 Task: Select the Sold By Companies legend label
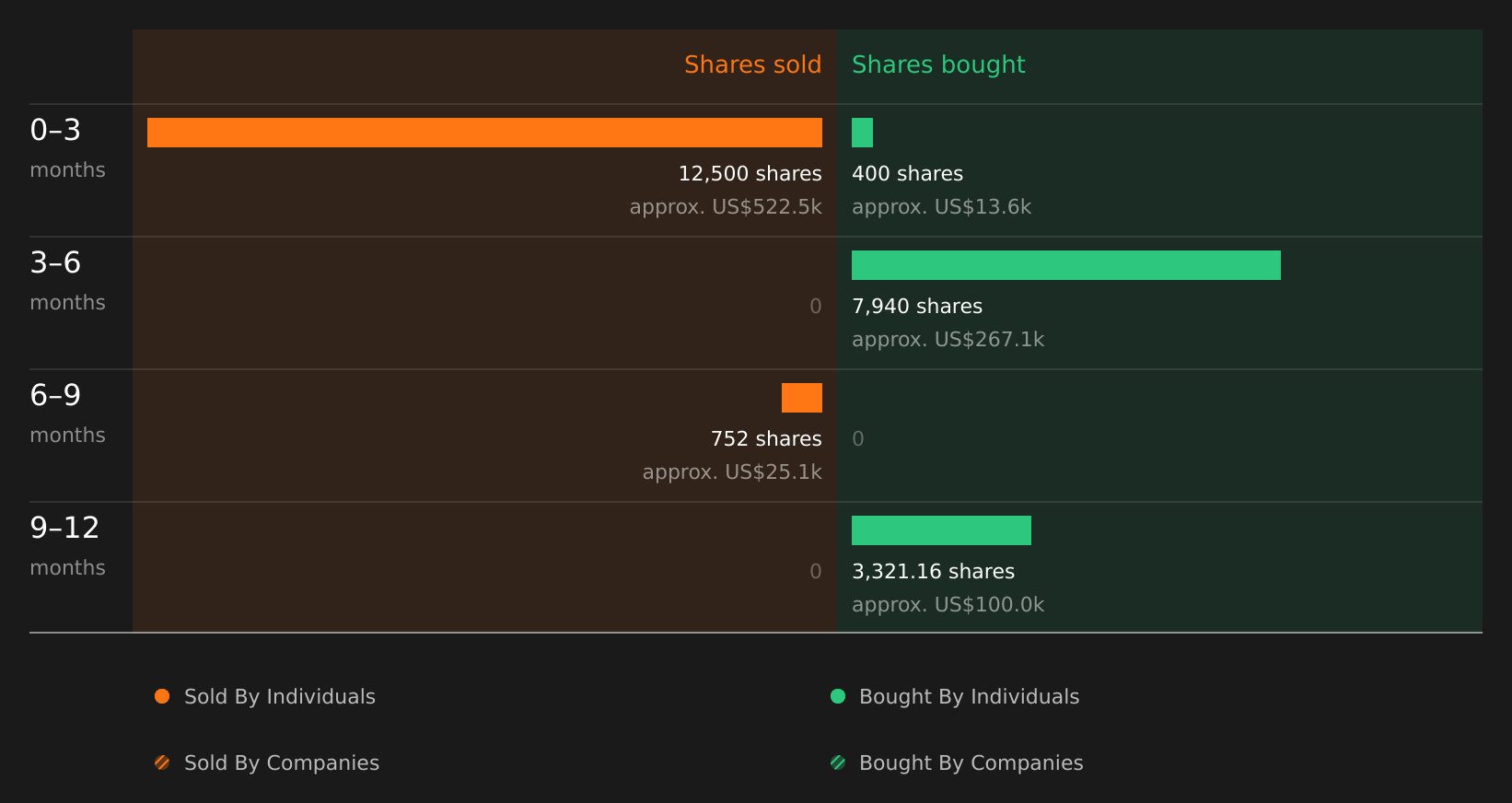click(x=282, y=762)
